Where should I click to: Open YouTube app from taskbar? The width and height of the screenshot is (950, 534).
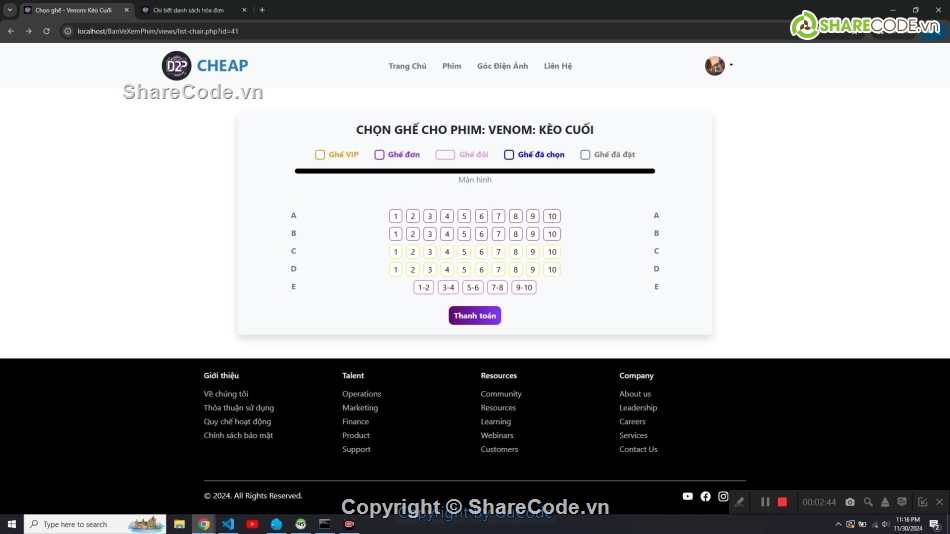[x=252, y=524]
